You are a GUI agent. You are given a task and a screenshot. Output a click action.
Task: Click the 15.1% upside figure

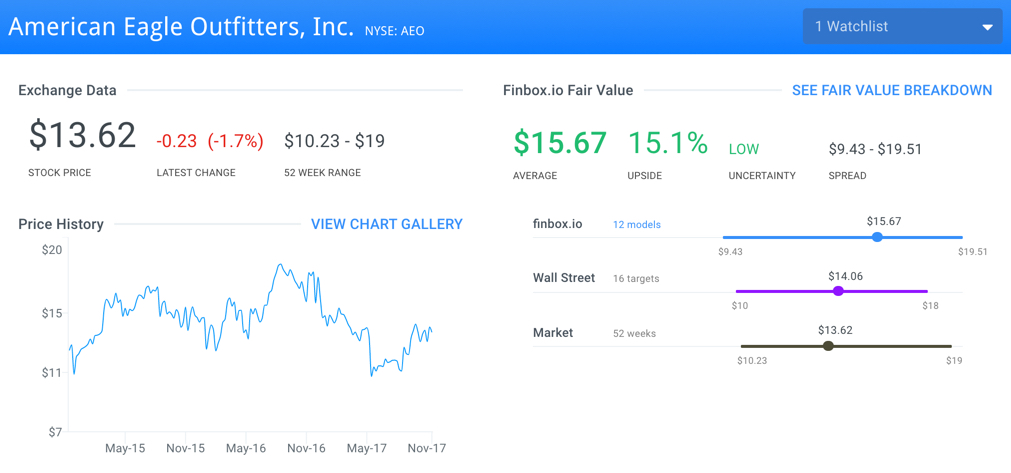[x=668, y=142]
